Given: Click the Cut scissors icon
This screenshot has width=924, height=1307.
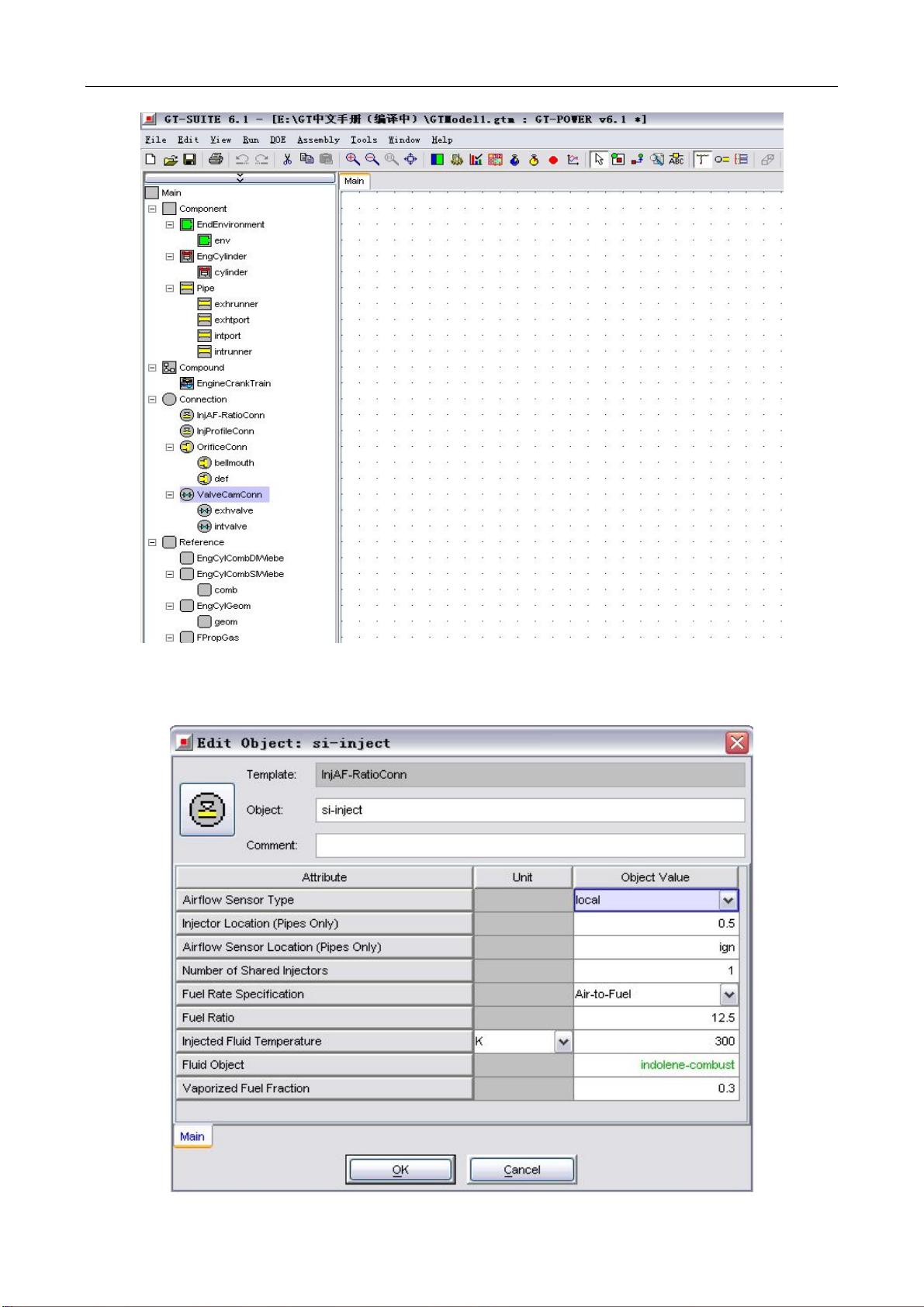Looking at the screenshot, I should (287, 160).
